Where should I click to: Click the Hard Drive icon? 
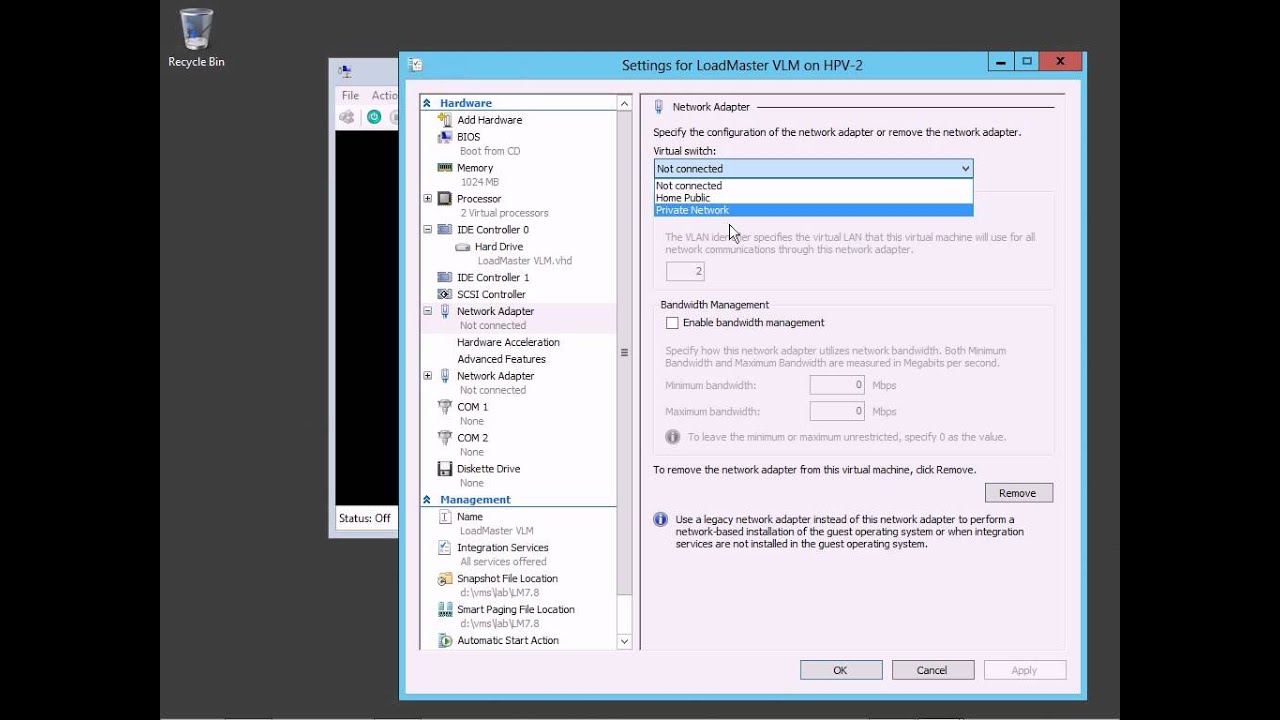(x=462, y=247)
